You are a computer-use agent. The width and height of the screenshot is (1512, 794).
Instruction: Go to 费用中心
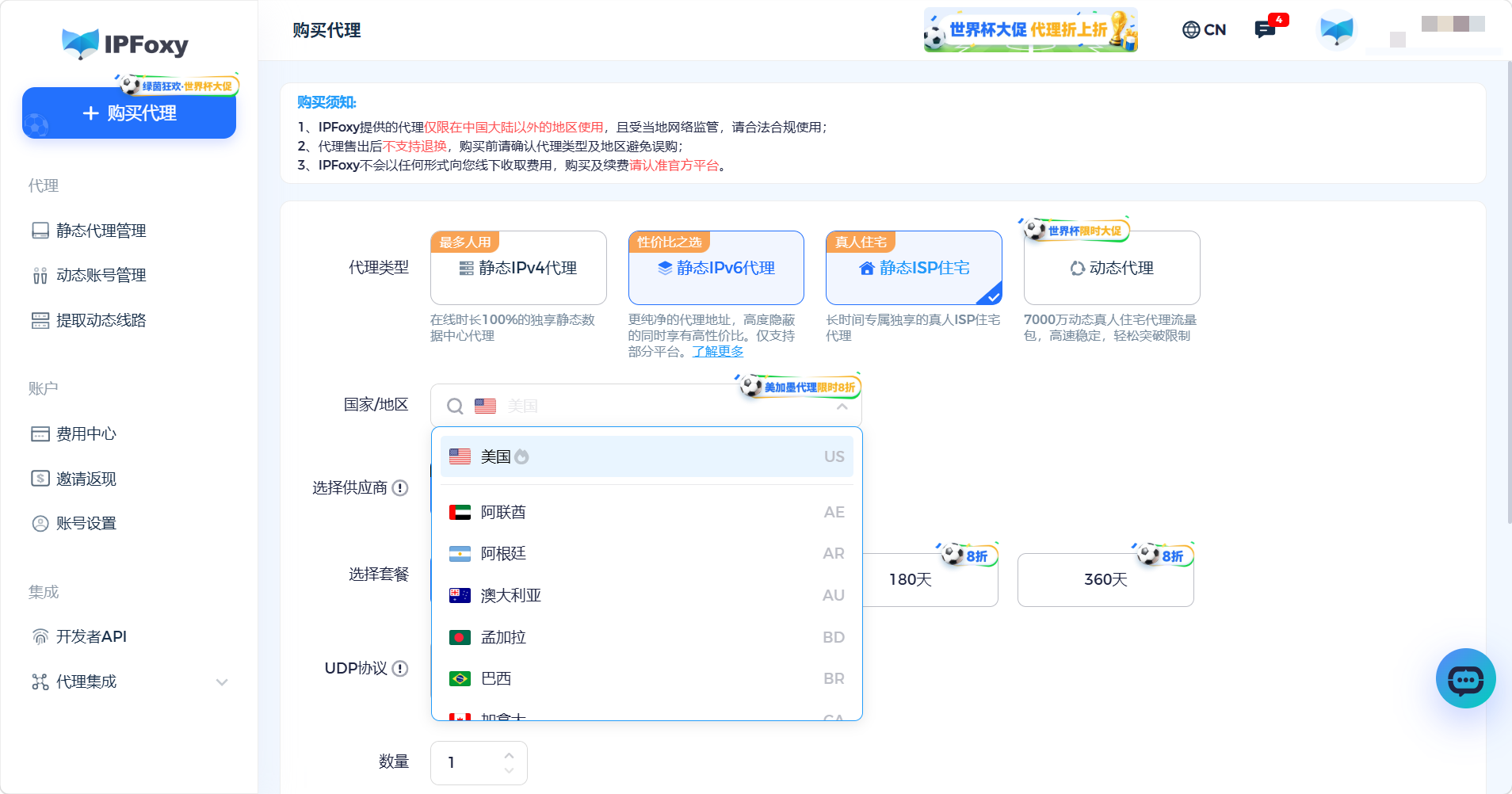[86, 433]
